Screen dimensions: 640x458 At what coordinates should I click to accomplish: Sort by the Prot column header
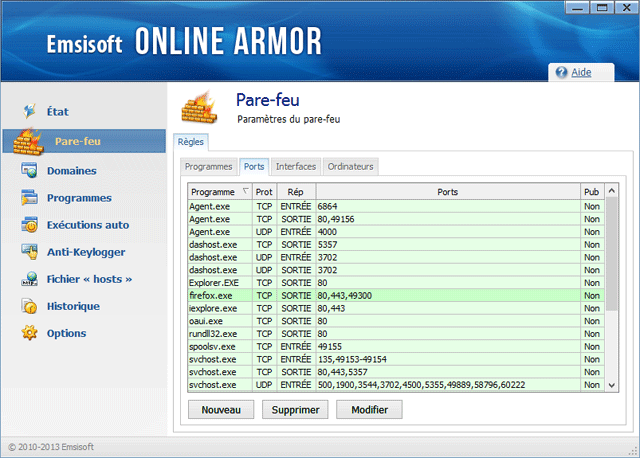[264, 191]
